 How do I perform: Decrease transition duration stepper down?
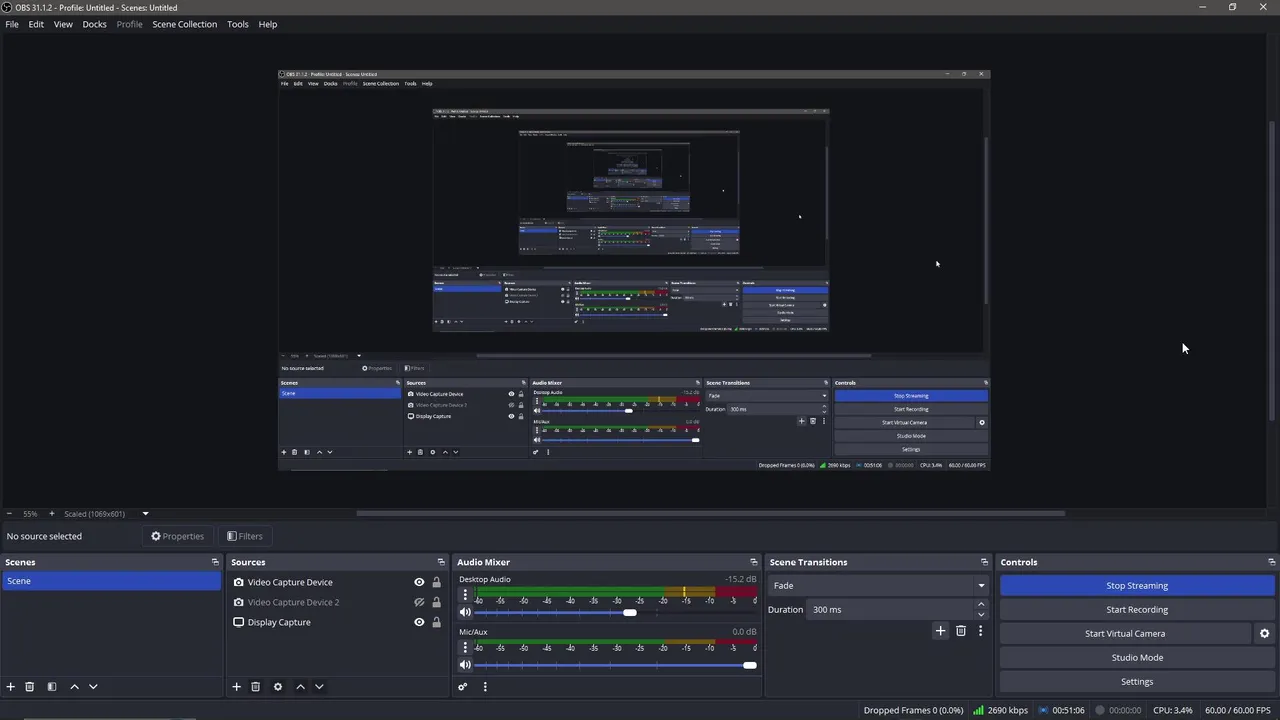(981, 614)
